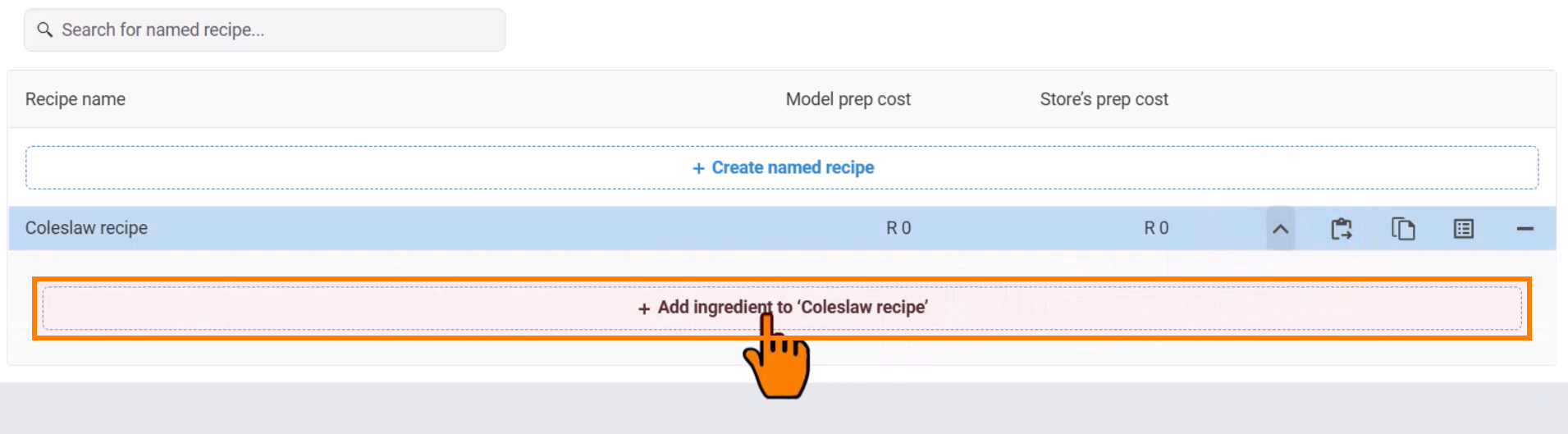Click Coleslaw's store prep cost value R 0
This screenshot has width=1568, height=434.
coord(1156,228)
